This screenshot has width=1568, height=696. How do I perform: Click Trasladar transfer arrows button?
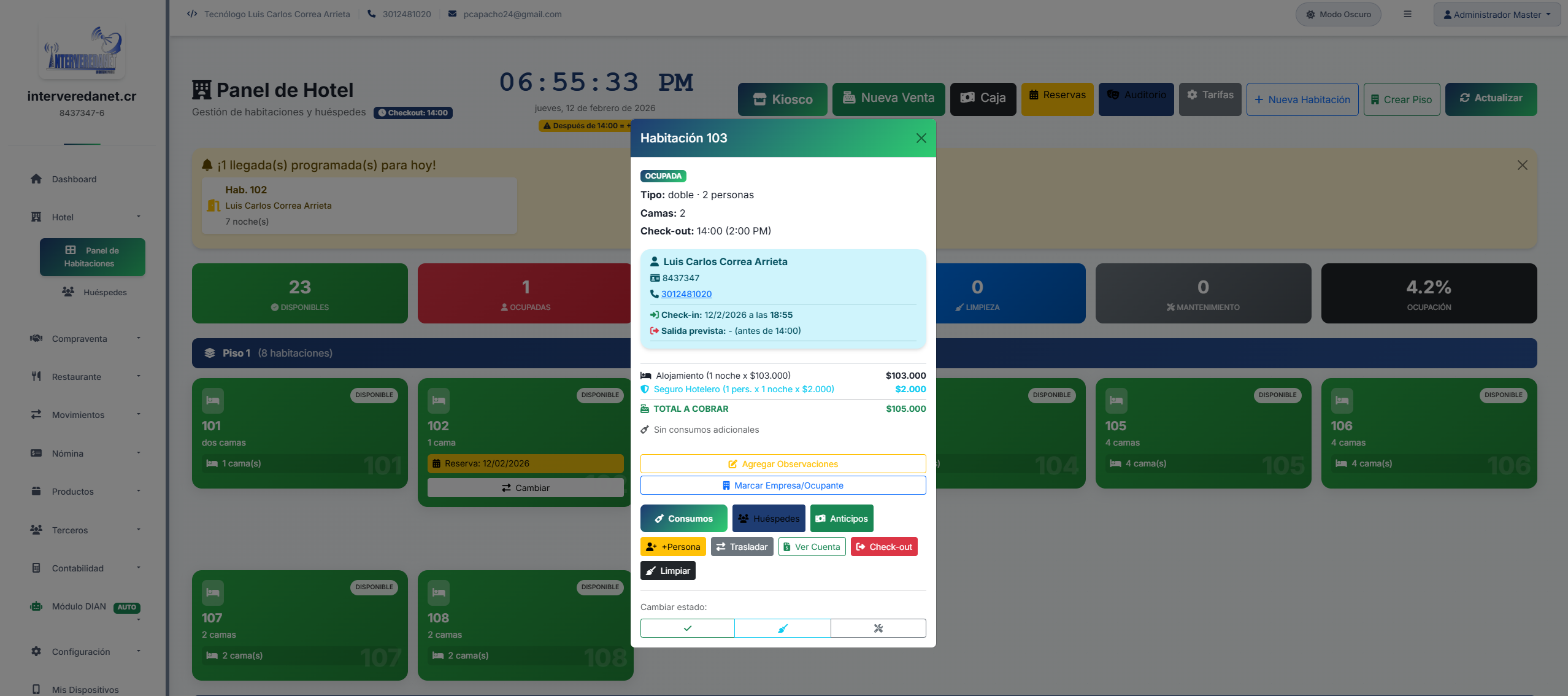pos(742,547)
